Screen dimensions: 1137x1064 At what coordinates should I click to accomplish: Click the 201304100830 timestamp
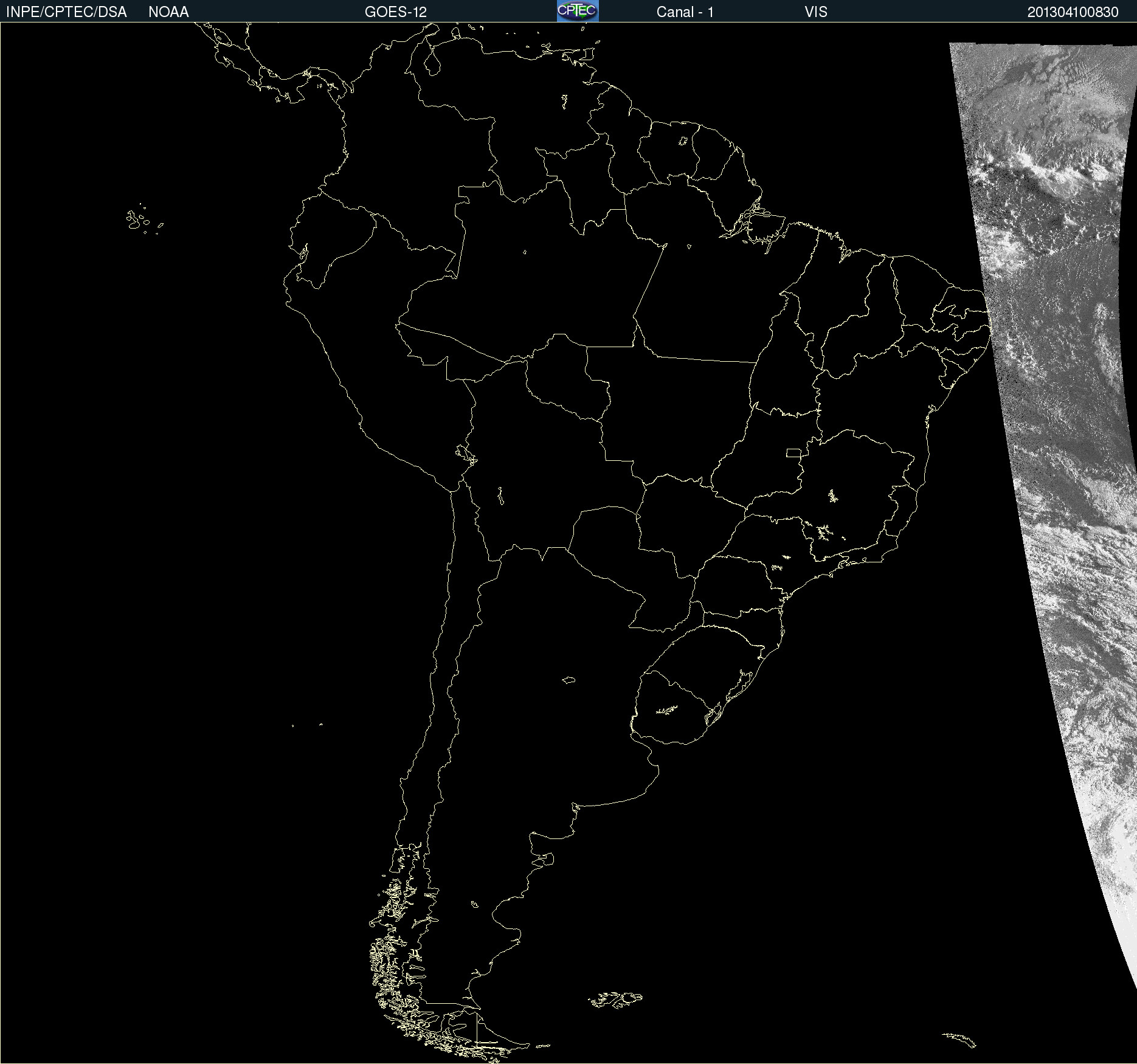point(1073,12)
